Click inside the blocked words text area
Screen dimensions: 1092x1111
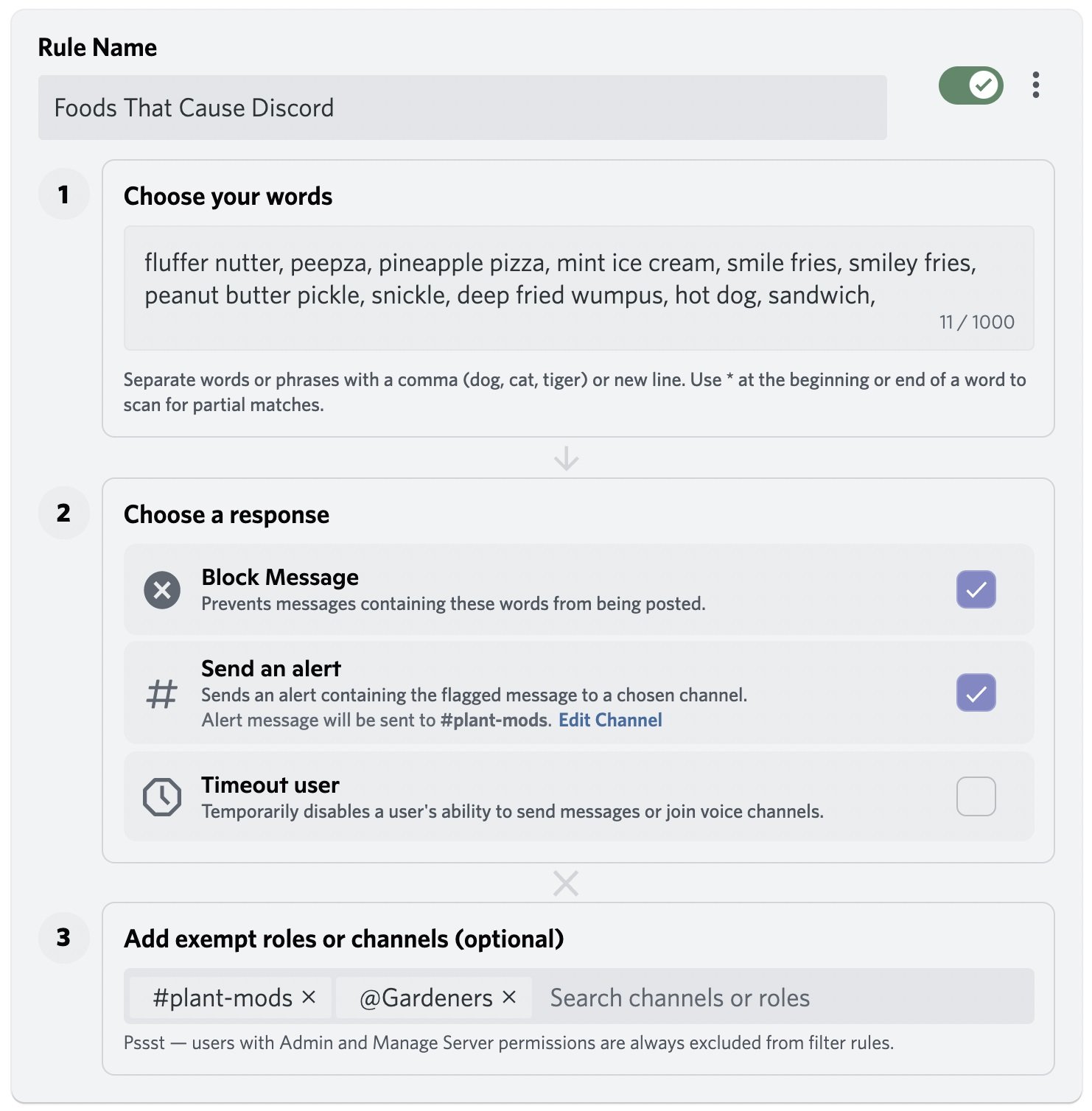578,287
